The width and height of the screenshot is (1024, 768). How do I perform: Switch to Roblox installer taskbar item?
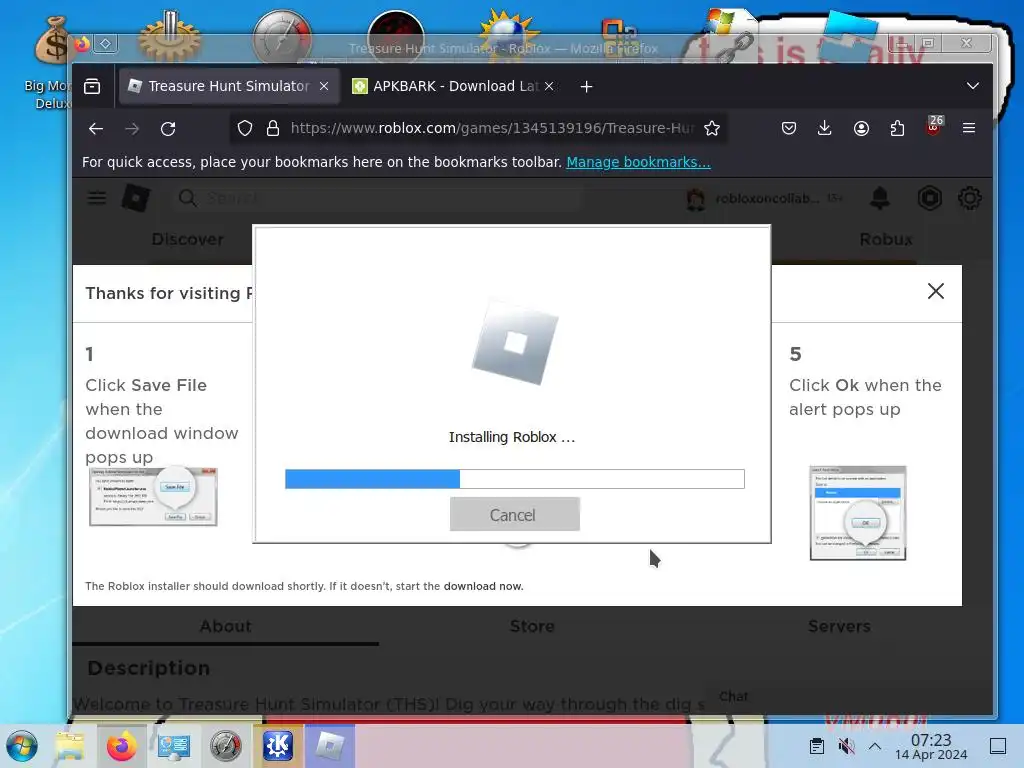pyautogui.click(x=330, y=746)
